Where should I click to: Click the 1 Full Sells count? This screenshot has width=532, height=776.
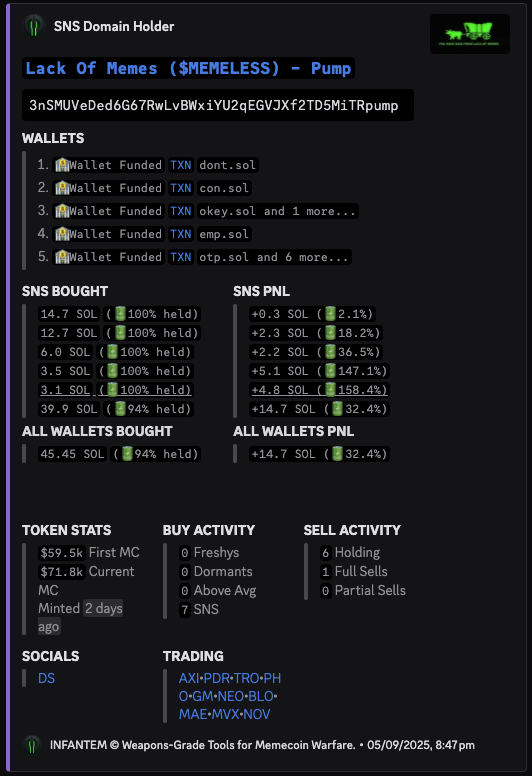click(326, 572)
